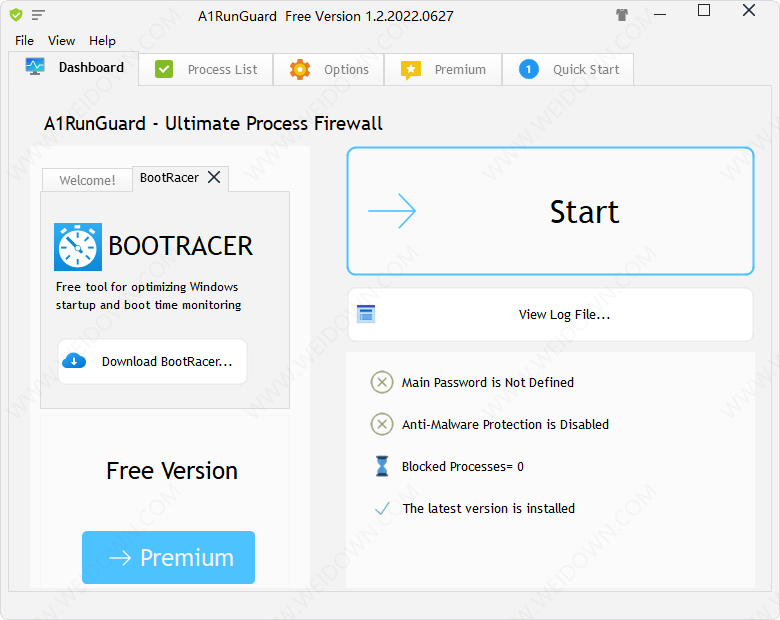Click the X icon beside Anti-Malware Protection
The width and height of the screenshot is (780, 620).
click(x=381, y=424)
